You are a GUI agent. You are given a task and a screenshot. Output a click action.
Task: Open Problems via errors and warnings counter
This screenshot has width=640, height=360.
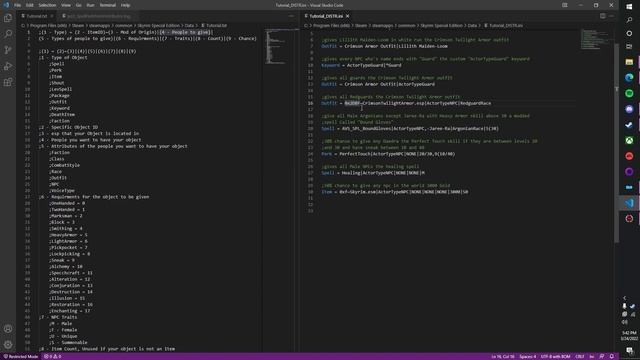click(52, 356)
